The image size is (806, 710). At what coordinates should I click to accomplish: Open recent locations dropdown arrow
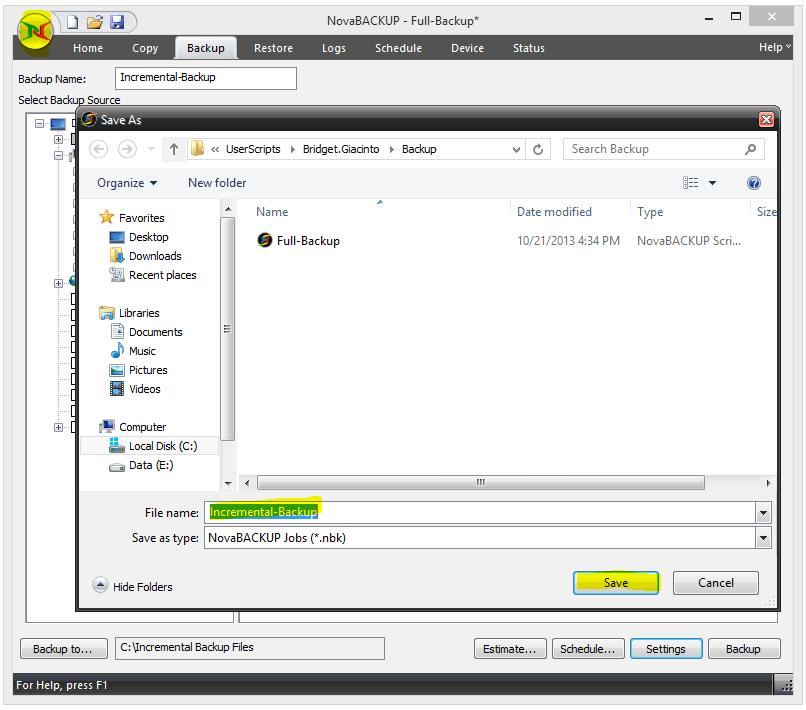(x=151, y=150)
